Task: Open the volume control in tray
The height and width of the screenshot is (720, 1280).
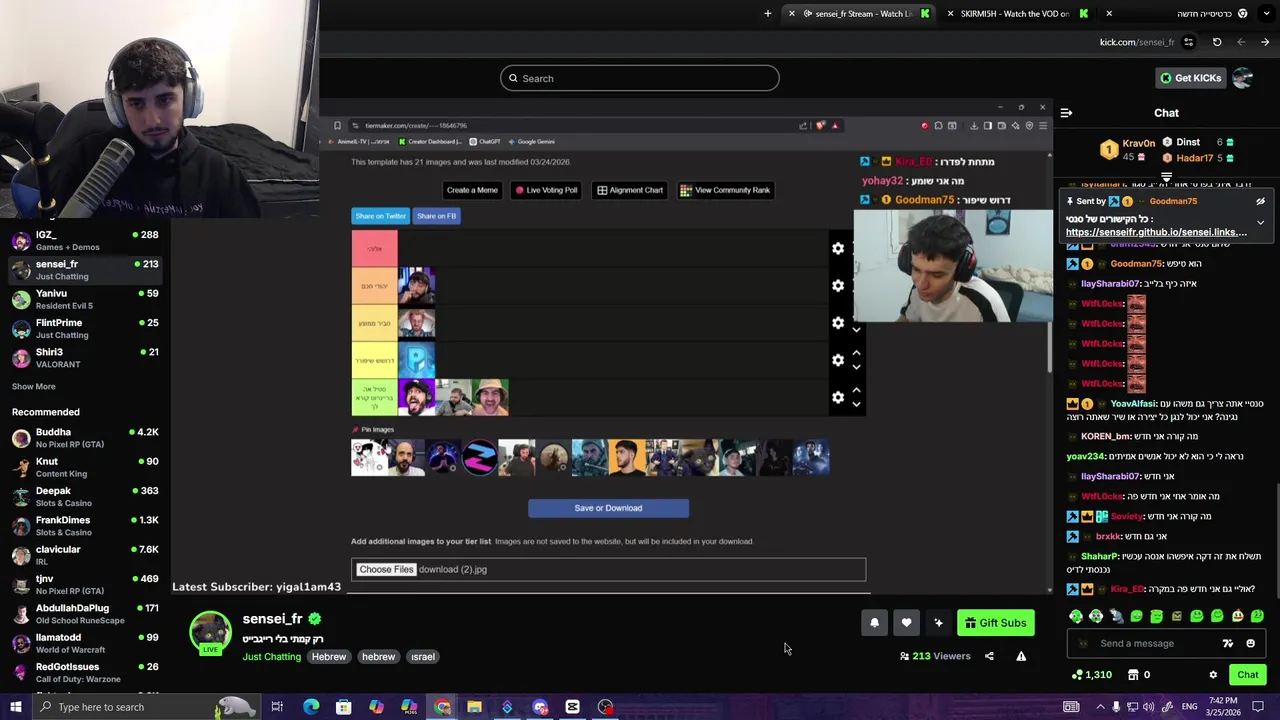Action: [1150, 707]
